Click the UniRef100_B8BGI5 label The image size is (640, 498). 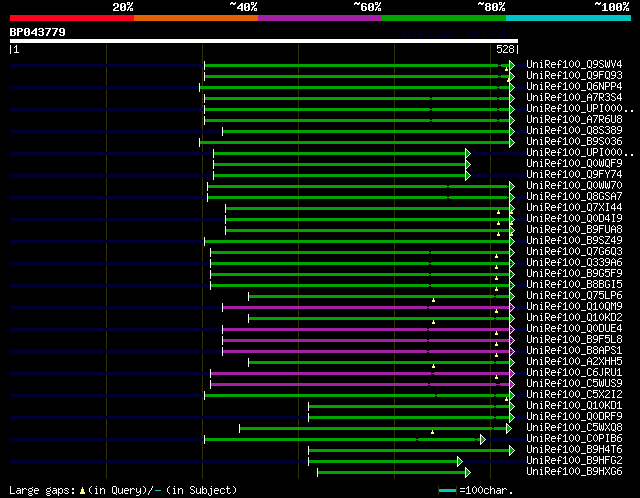[x=574, y=285]
